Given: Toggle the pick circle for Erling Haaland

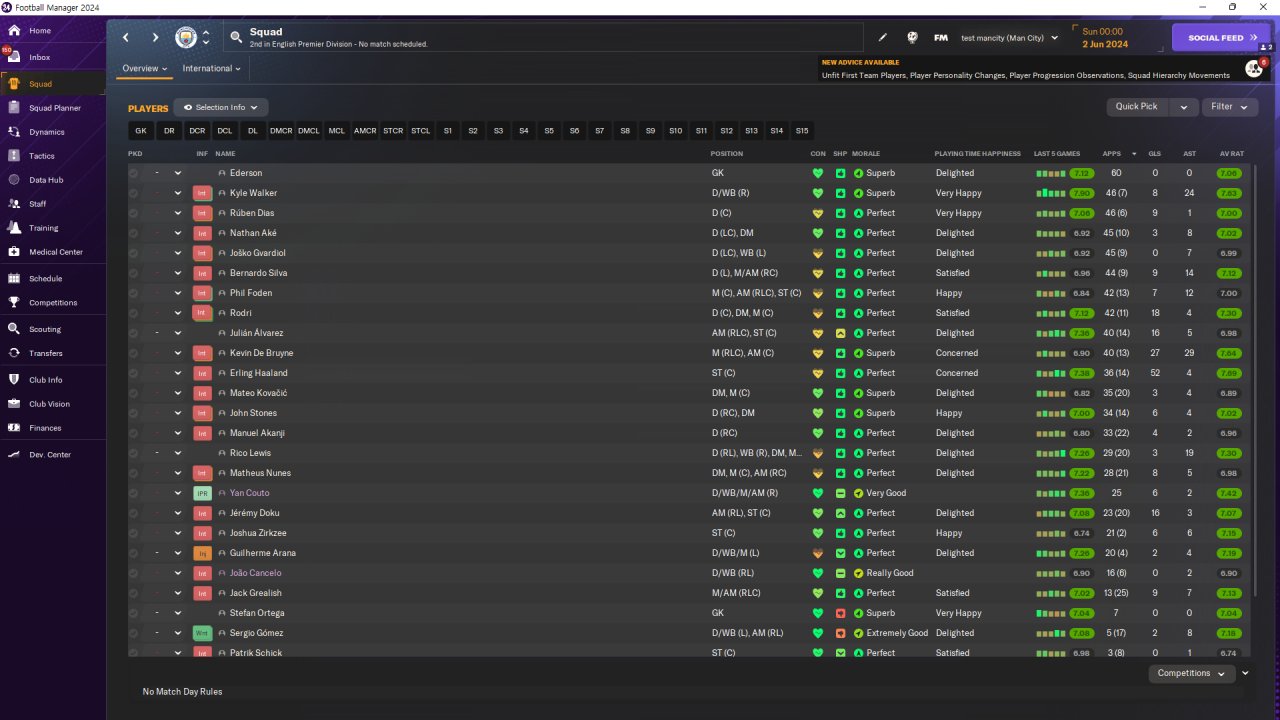Looking at the screenshot, I should 134,373.
